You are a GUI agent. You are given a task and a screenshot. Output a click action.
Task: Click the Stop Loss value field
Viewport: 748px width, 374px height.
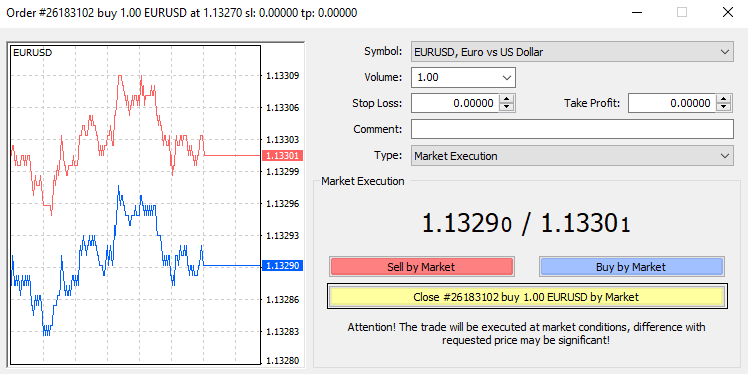coord(456,103)
